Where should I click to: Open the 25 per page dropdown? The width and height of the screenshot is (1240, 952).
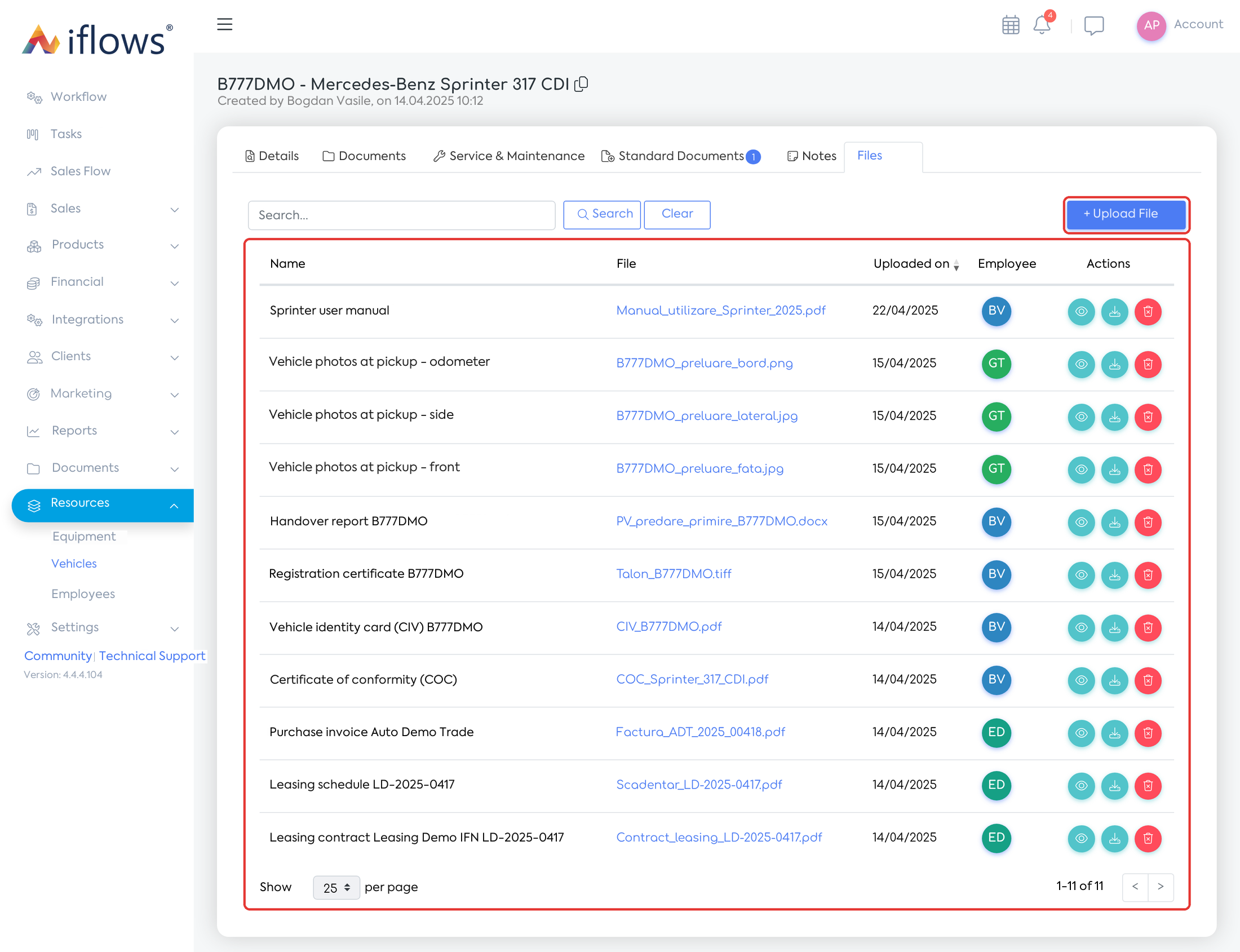coord(336,887)
